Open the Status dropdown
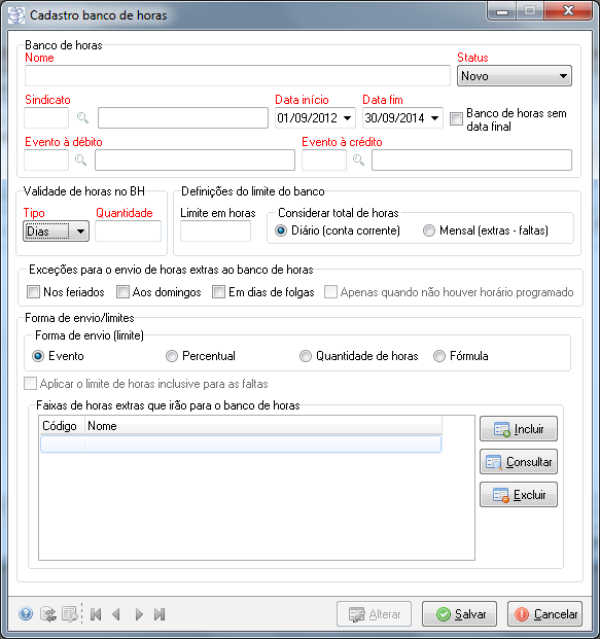 pos(564,76)
